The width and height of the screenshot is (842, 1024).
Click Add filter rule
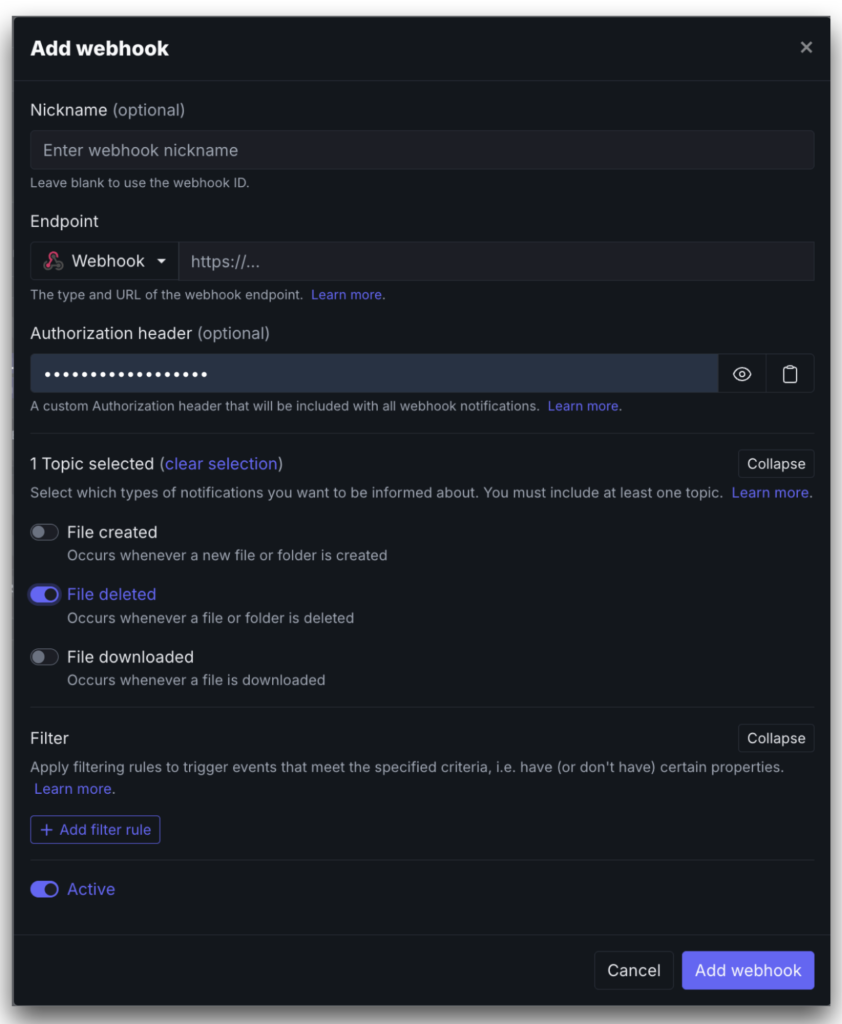click(95, 829)
